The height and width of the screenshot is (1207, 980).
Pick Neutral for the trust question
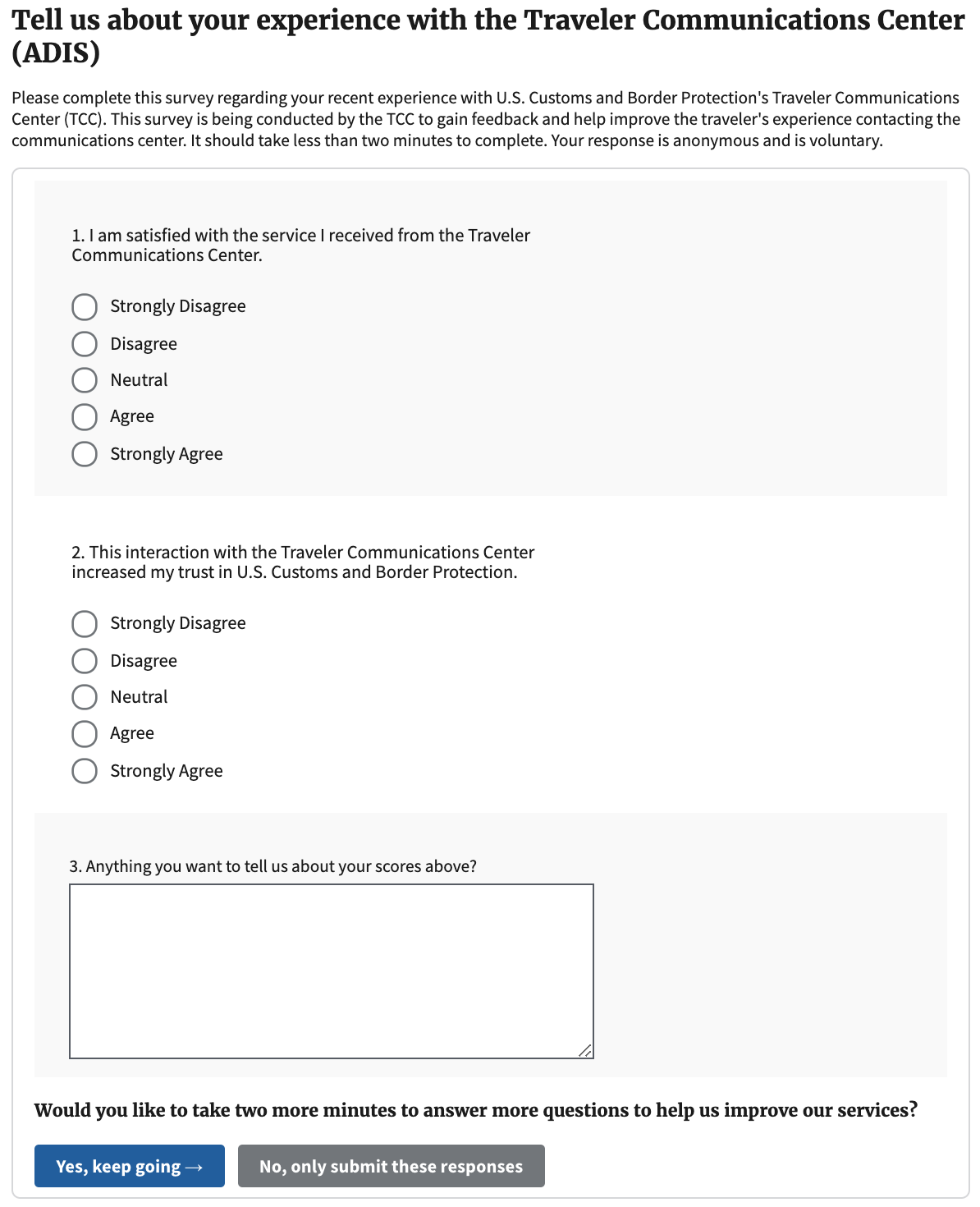[x=85, y=697]
